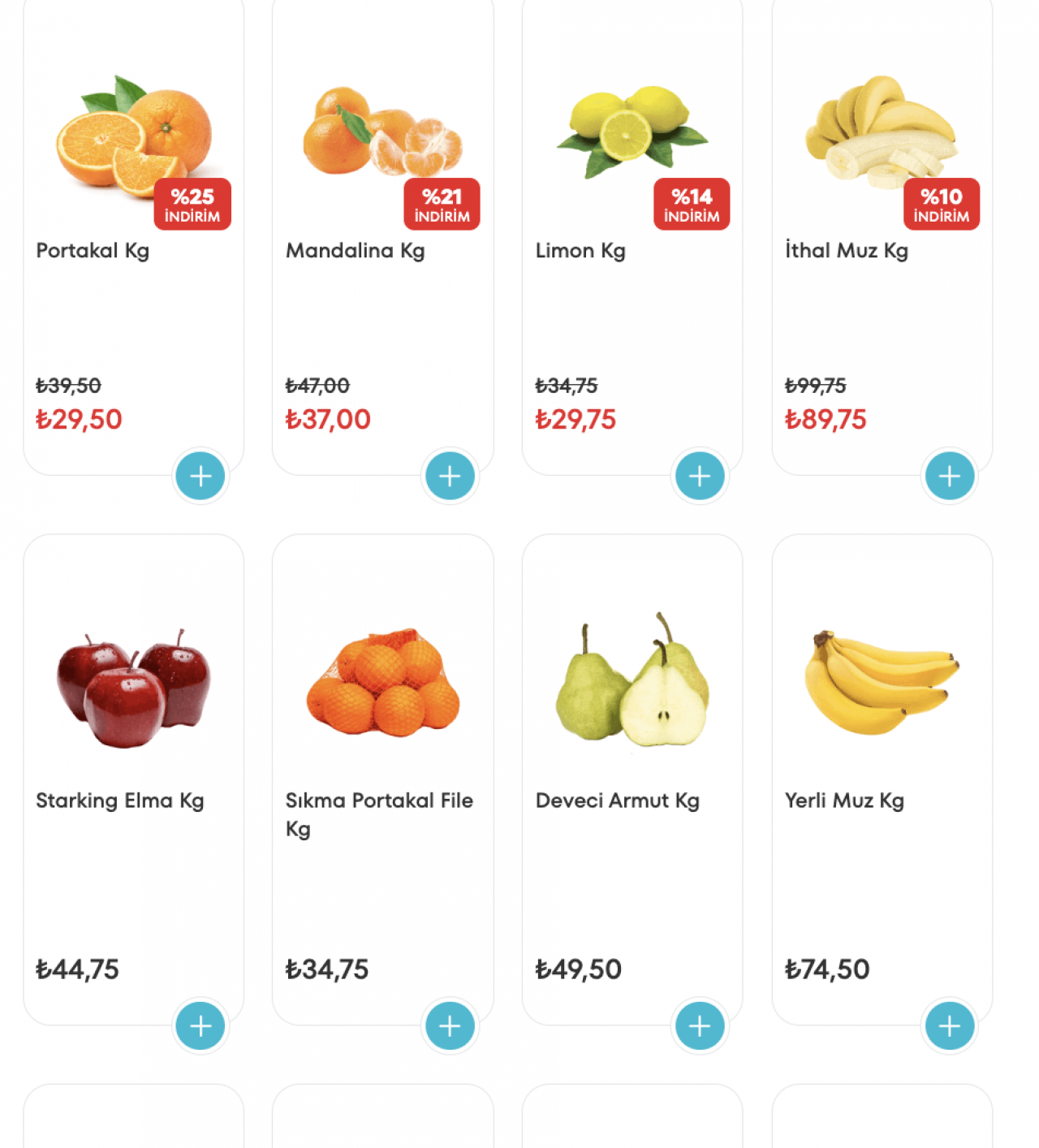The width and height of the screenshot is (1039, 1148).
Task: Open the Yerli Muz Kg product link
Action: (844, 801)
